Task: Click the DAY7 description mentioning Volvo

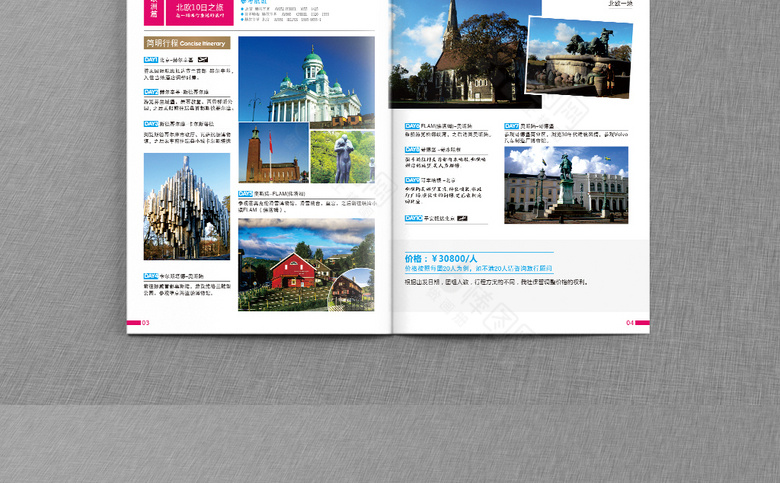Action: click(x=566, y=137)
